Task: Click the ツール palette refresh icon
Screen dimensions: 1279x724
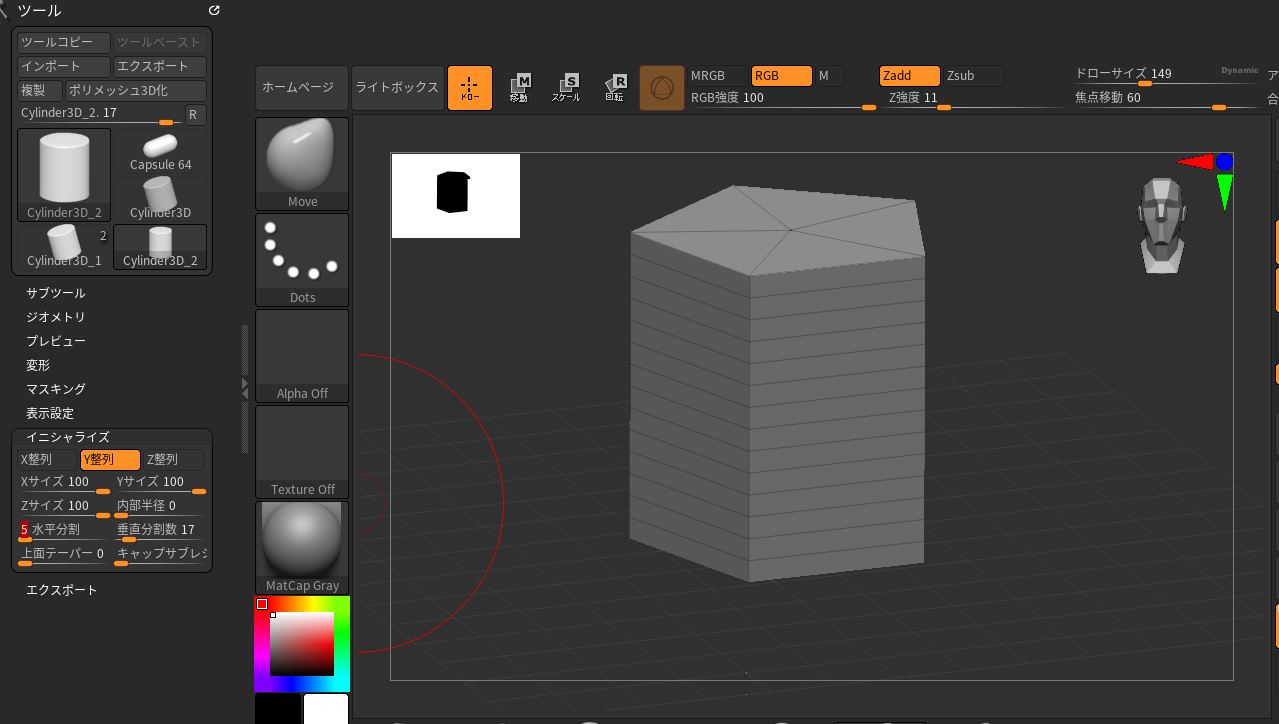Action: point(214,11)
